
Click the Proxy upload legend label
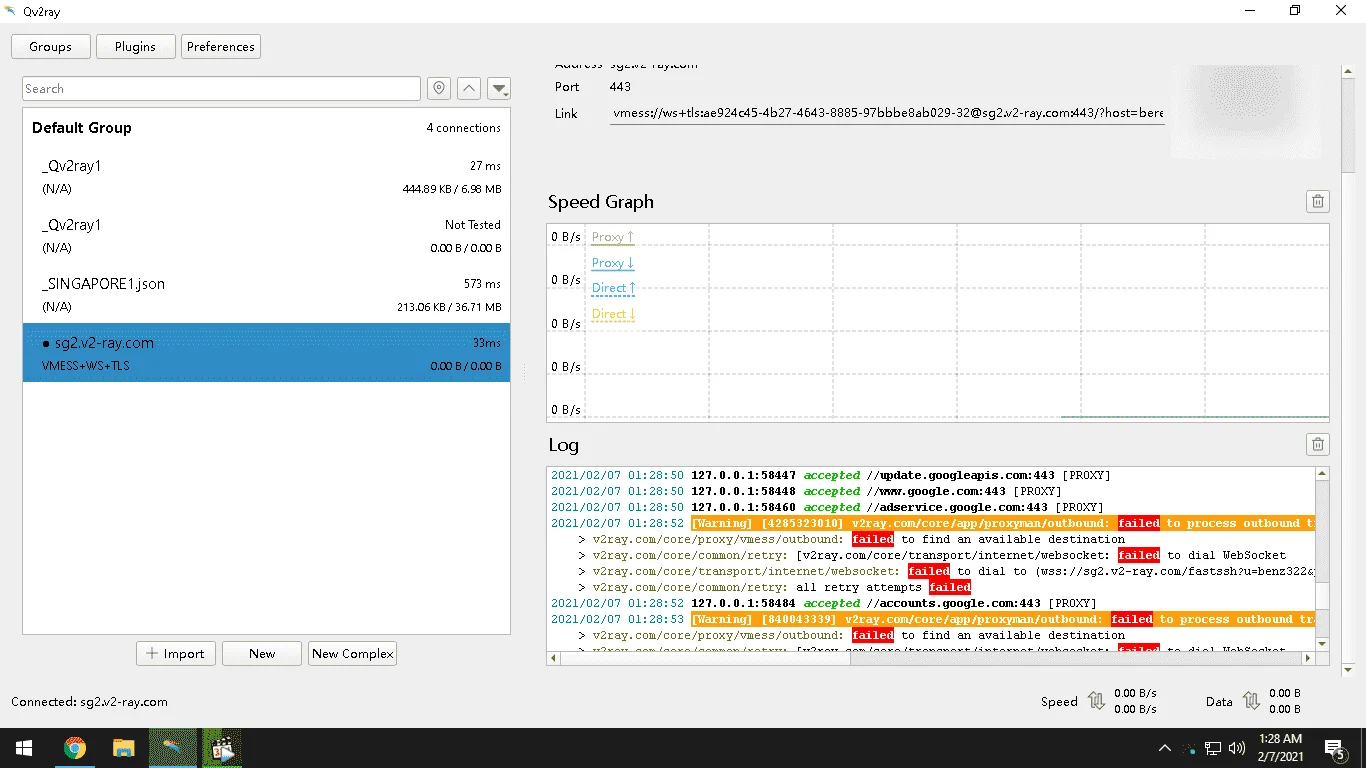(x=613, y=237)
